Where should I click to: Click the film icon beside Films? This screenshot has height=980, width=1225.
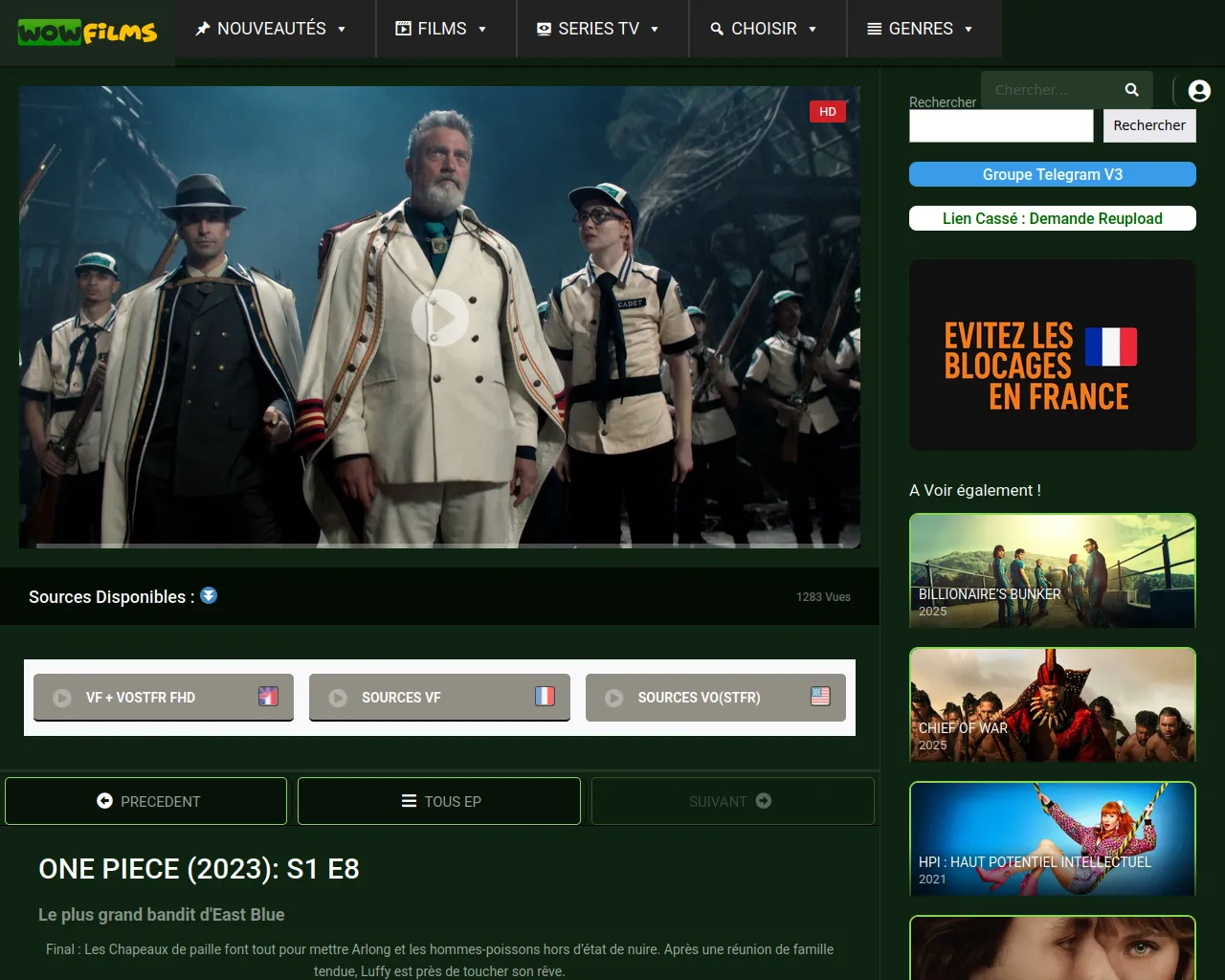(x=404, y=29)
